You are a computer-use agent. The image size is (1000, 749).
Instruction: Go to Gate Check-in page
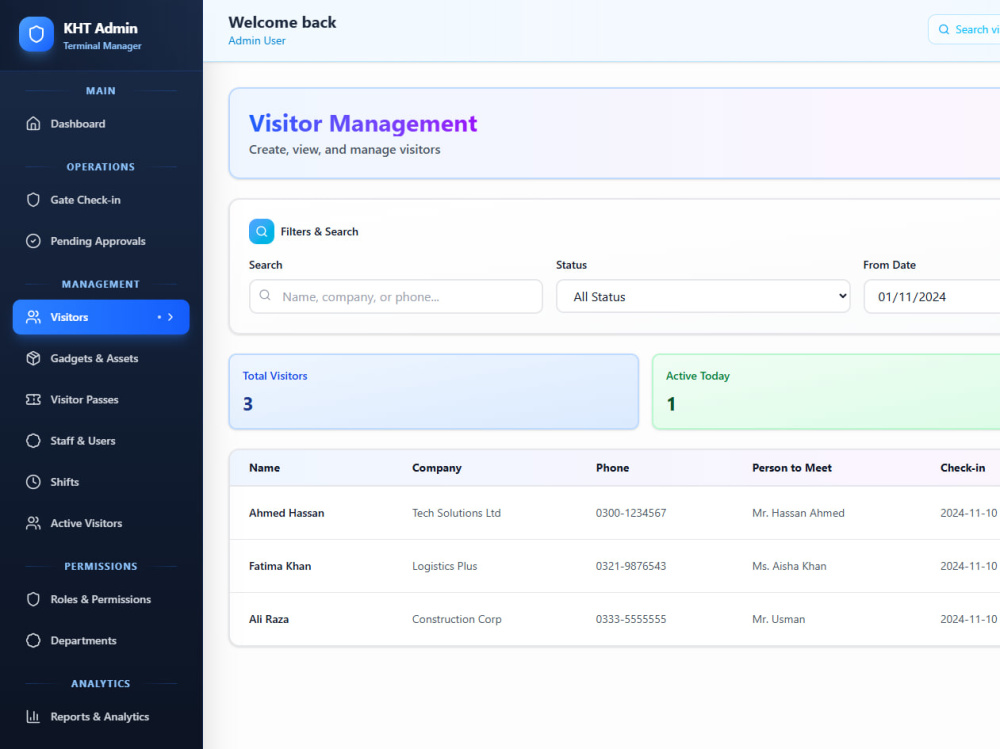[x=101, y=200]
